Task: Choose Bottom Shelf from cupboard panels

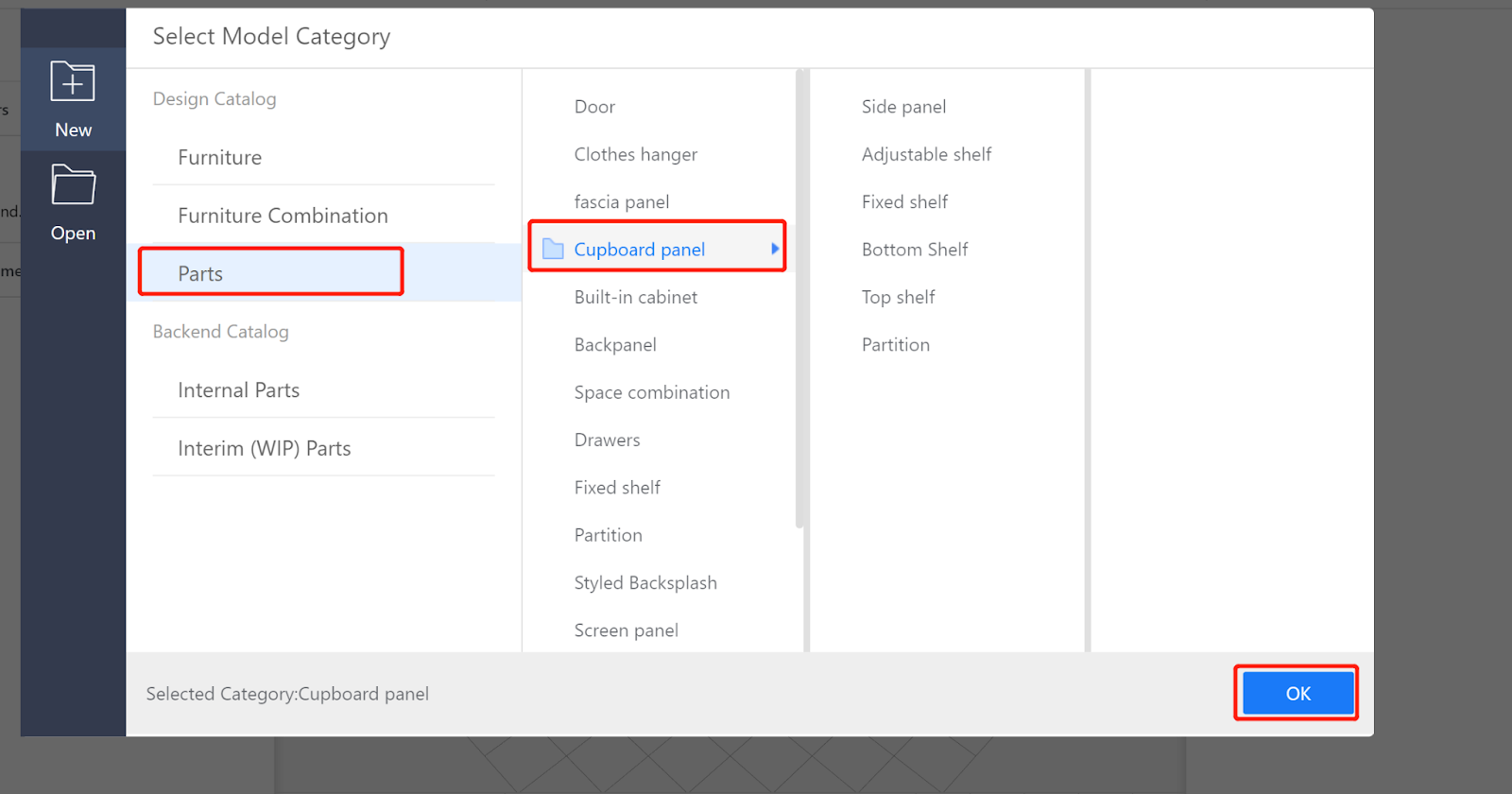Action: (915, 250)
